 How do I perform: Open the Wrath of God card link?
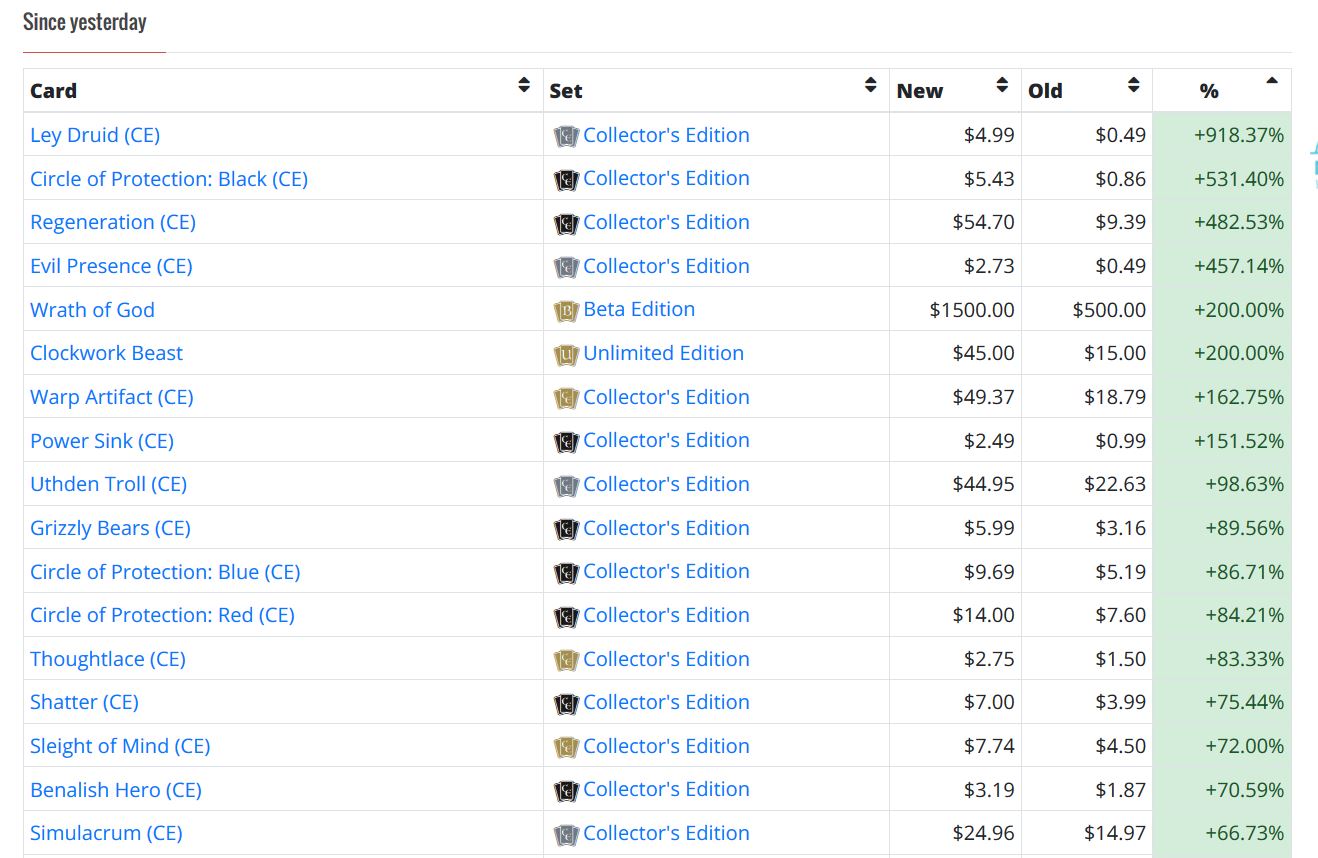92,310
